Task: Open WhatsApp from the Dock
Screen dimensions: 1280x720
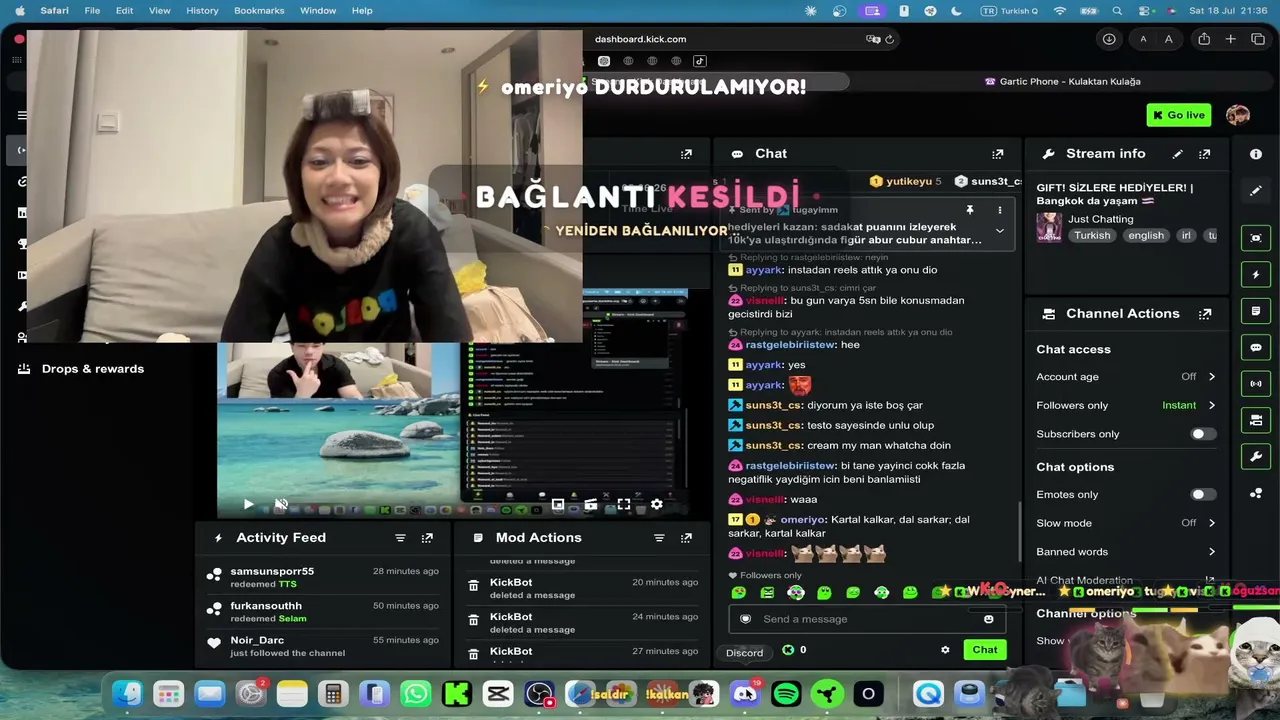Action: click(415, 693)
